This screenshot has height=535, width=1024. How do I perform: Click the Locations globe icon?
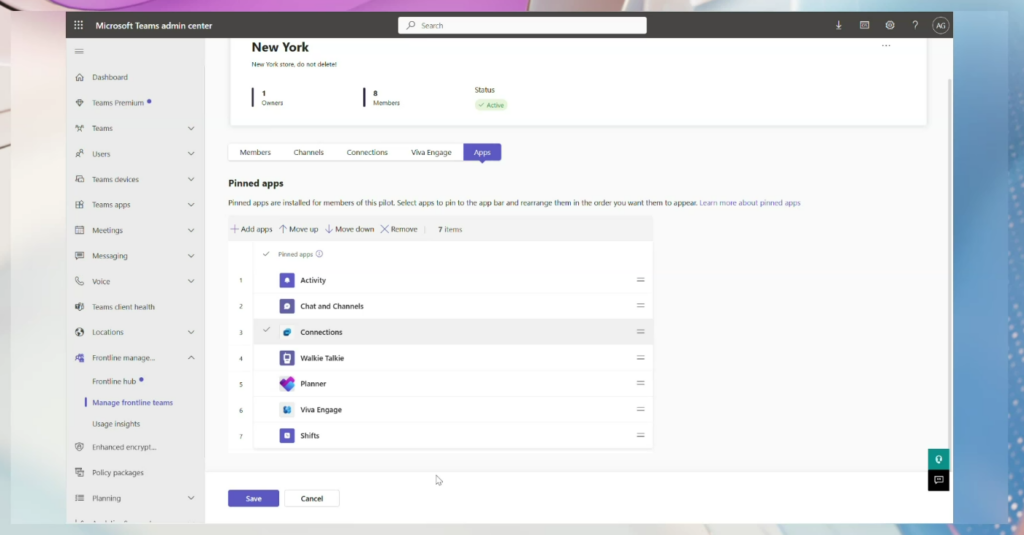click(80, 332)
